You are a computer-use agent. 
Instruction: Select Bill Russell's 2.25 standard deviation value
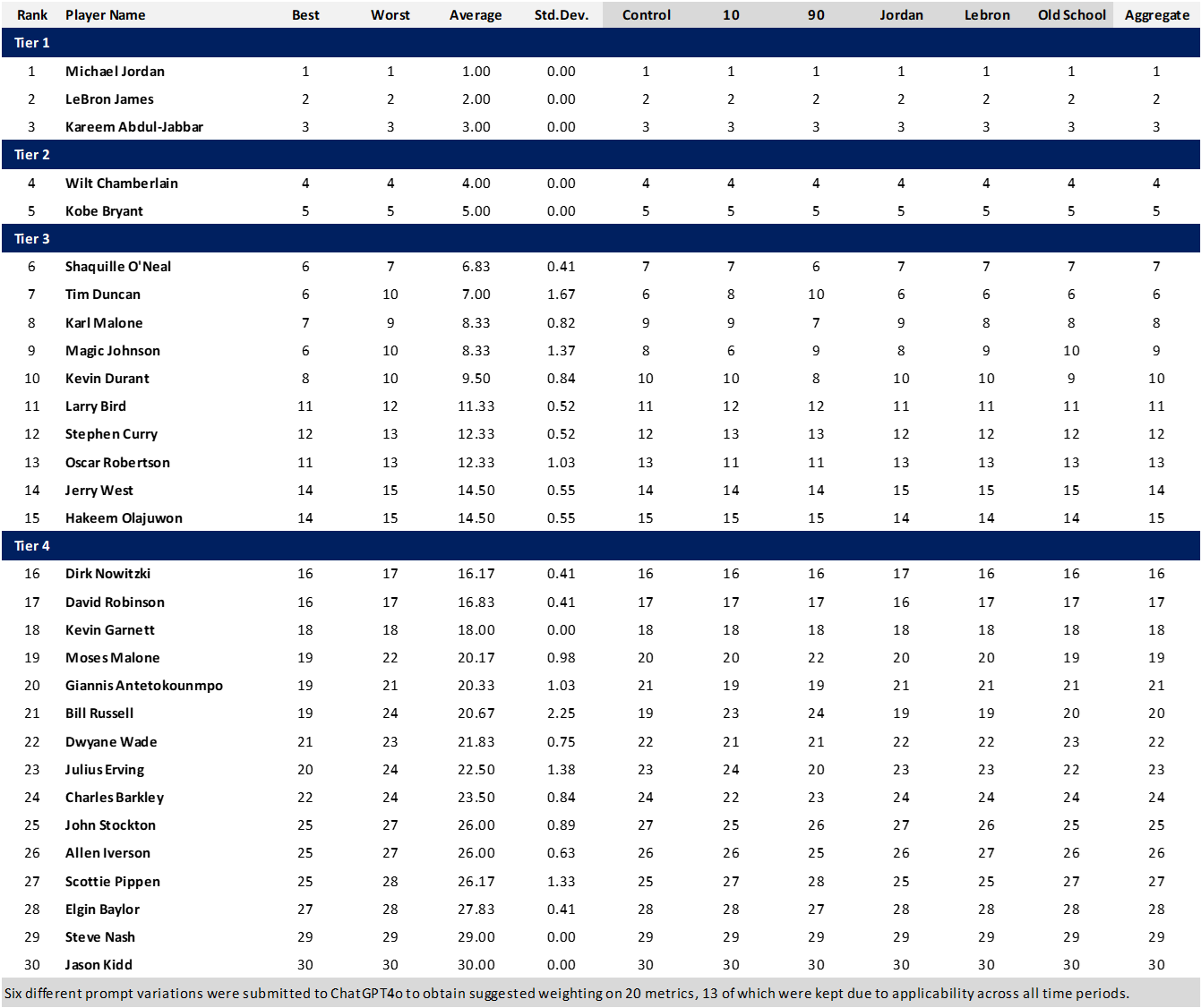click(562, 713)
